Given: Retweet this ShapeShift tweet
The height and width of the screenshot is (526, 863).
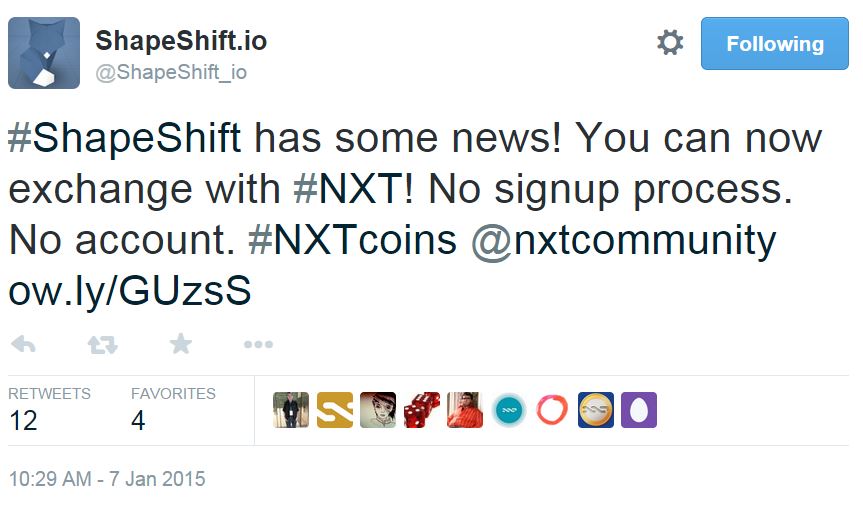Looking at the screenshot, I should (102, 344).
